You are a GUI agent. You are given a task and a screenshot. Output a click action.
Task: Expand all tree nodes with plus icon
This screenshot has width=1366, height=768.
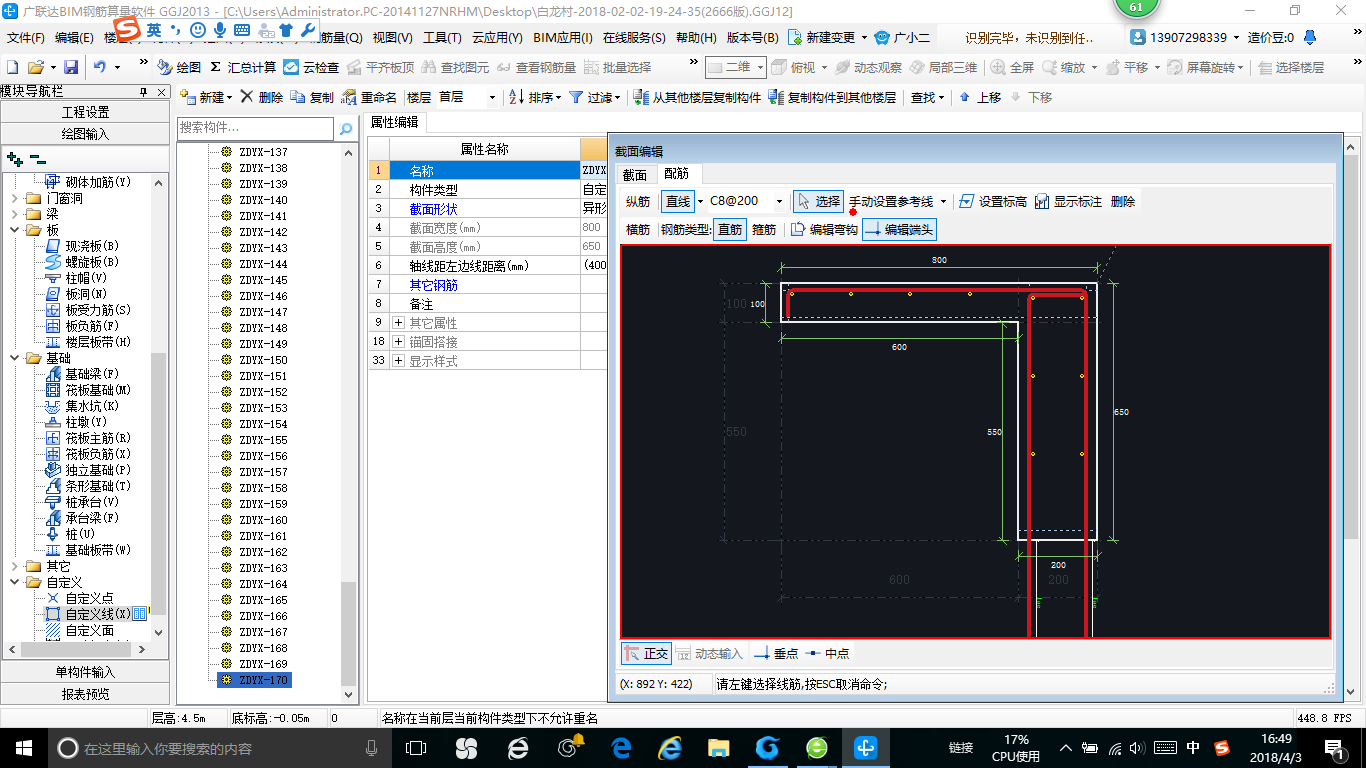(14, 158)
